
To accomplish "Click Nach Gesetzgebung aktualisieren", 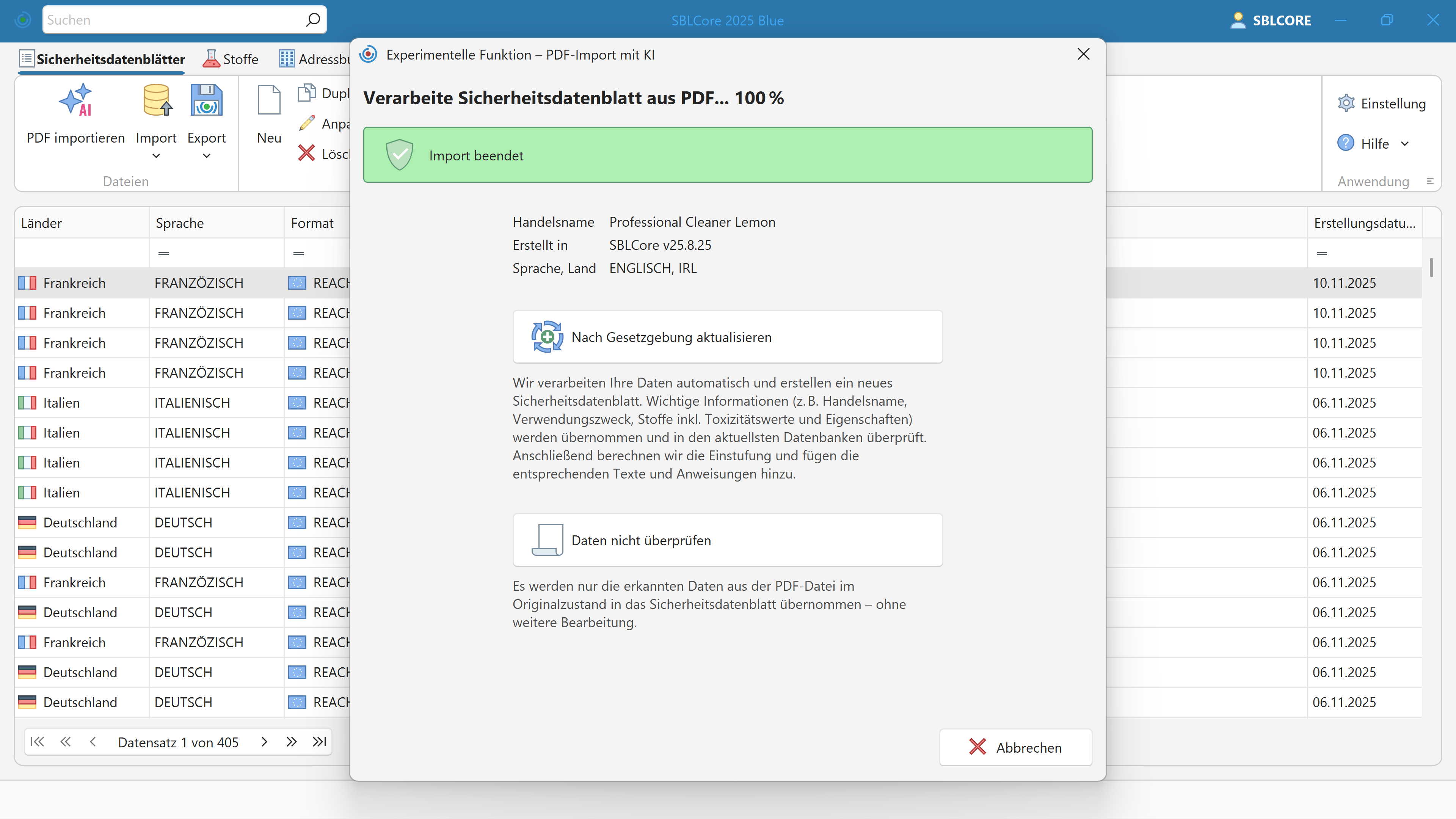I will (728, 336).
